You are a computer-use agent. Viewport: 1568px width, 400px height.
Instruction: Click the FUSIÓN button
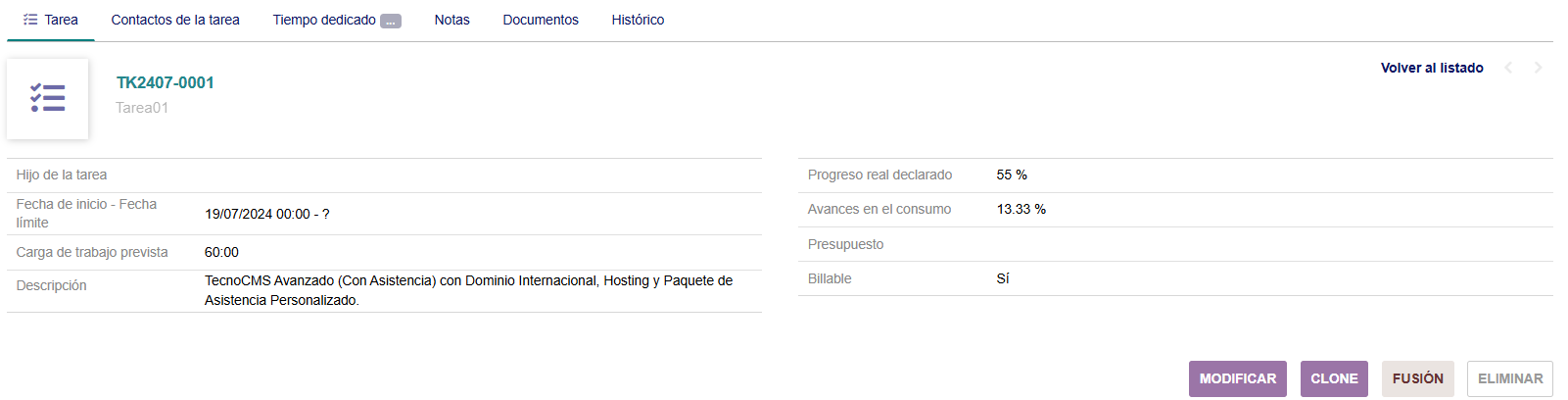[1417, 378]
